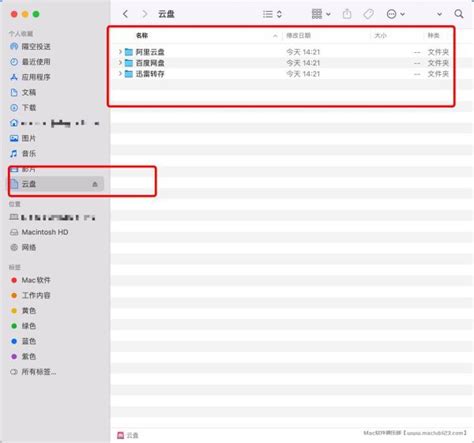Screen dimensions: 474x443
Task: Click 云盘 in bottom path bar
Action: pos(128,435)
